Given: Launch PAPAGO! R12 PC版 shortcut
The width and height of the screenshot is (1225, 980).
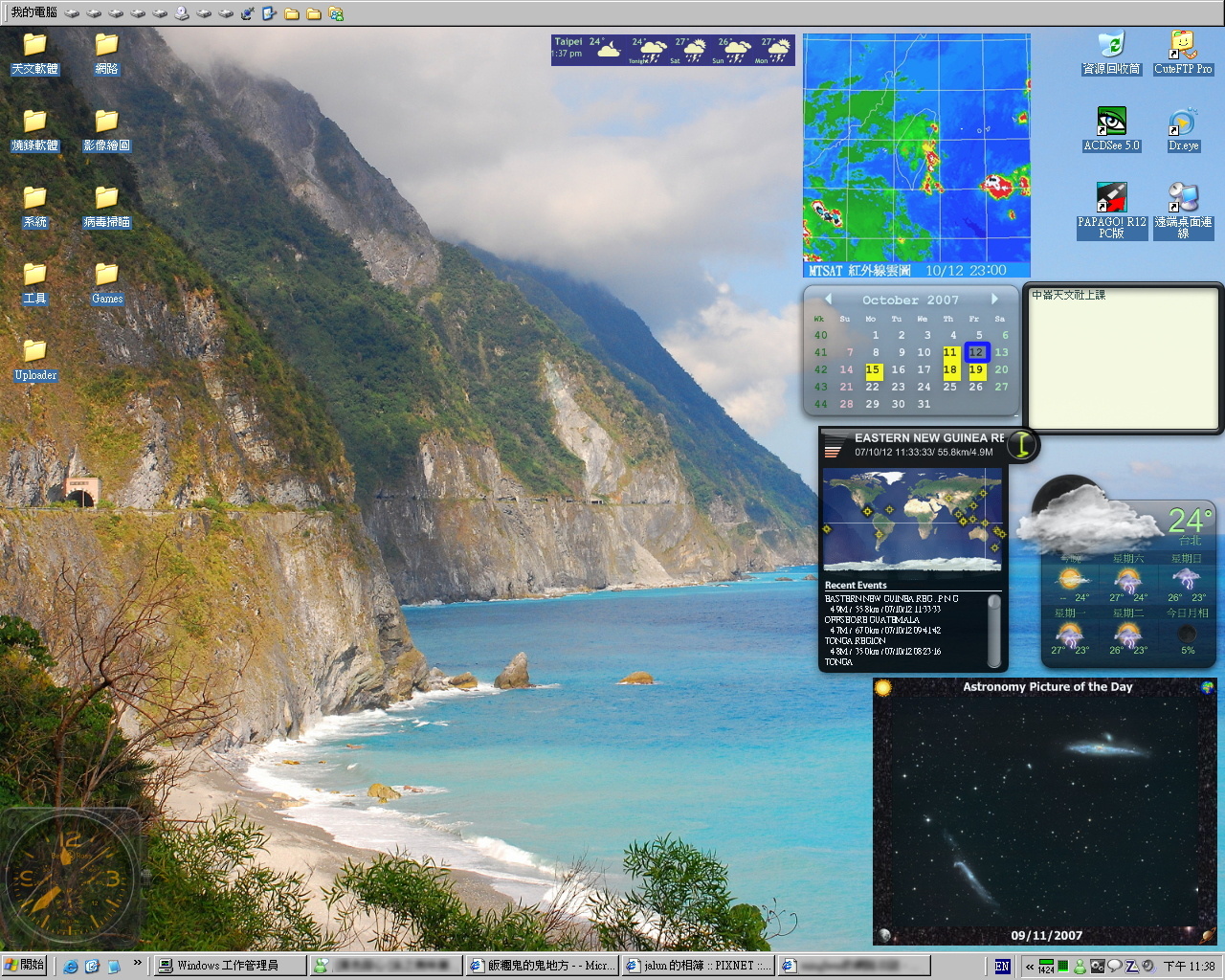Looking at the screenshot, I should click(x=1111, y=212).
